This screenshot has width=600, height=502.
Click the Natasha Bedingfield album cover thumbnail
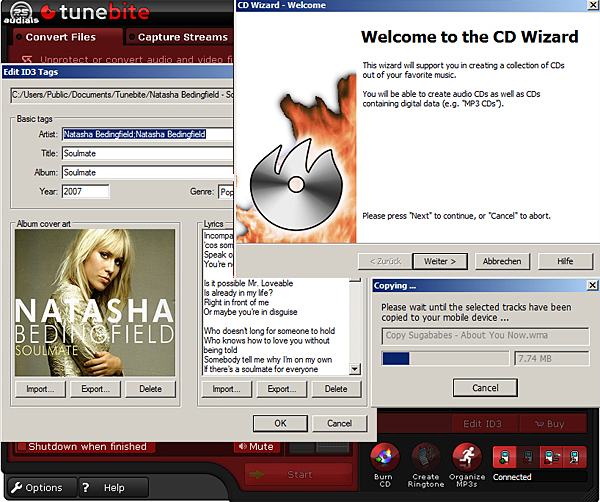tap(95, 303)
